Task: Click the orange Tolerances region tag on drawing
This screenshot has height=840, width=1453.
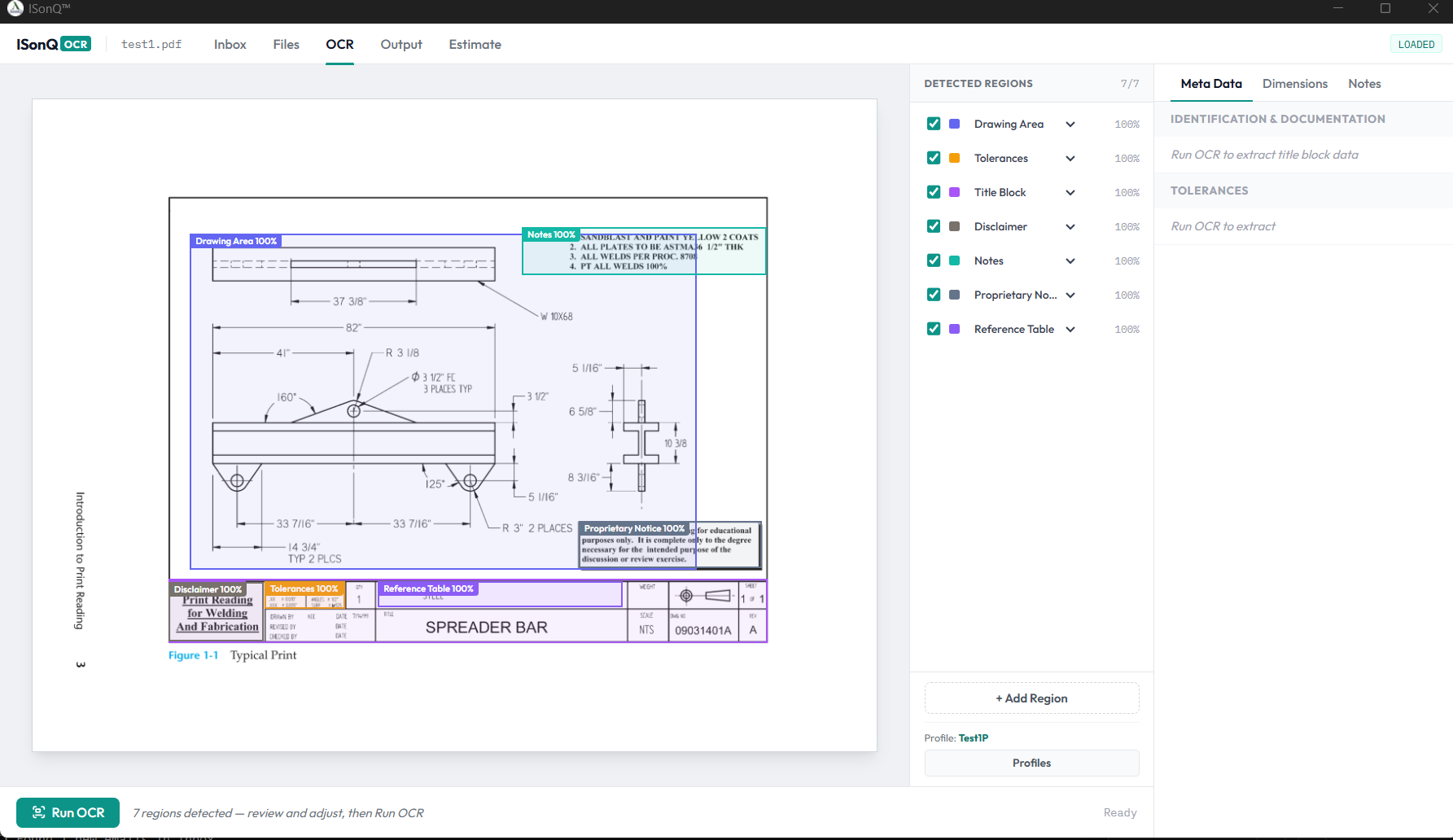Action: pyautogui.click(x=304, y=588)
